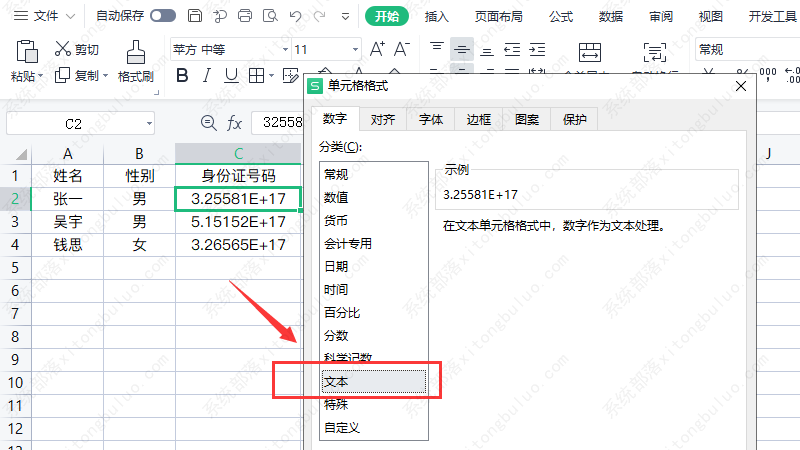
Task: Click the 剪切 cut tool
Action: coord(76,49)
